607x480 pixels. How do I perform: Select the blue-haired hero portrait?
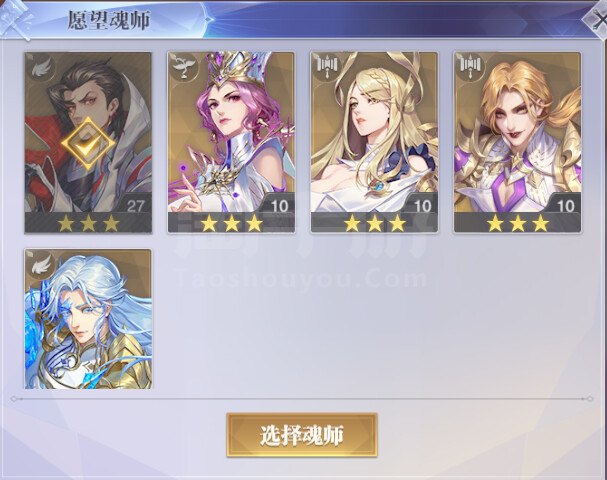click(x=88, y=319)
